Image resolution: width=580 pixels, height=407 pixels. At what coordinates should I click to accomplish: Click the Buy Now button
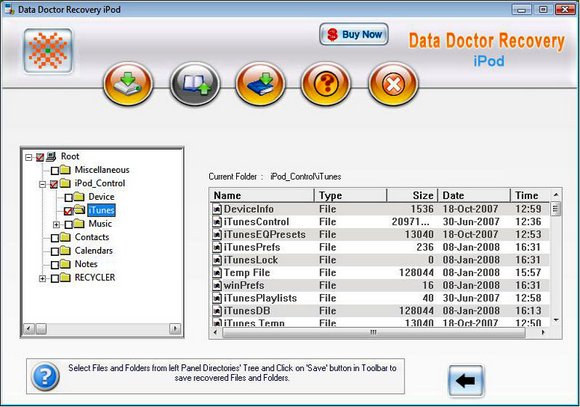tap(354, 34)
